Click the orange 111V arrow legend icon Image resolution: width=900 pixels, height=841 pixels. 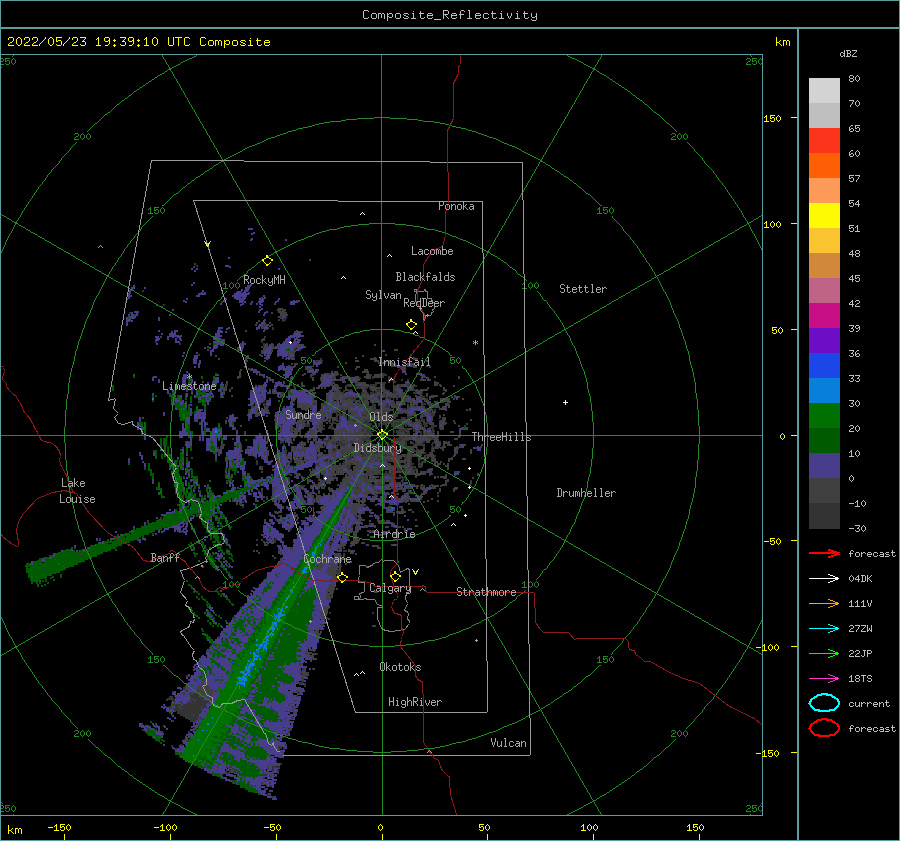[824, 603]
